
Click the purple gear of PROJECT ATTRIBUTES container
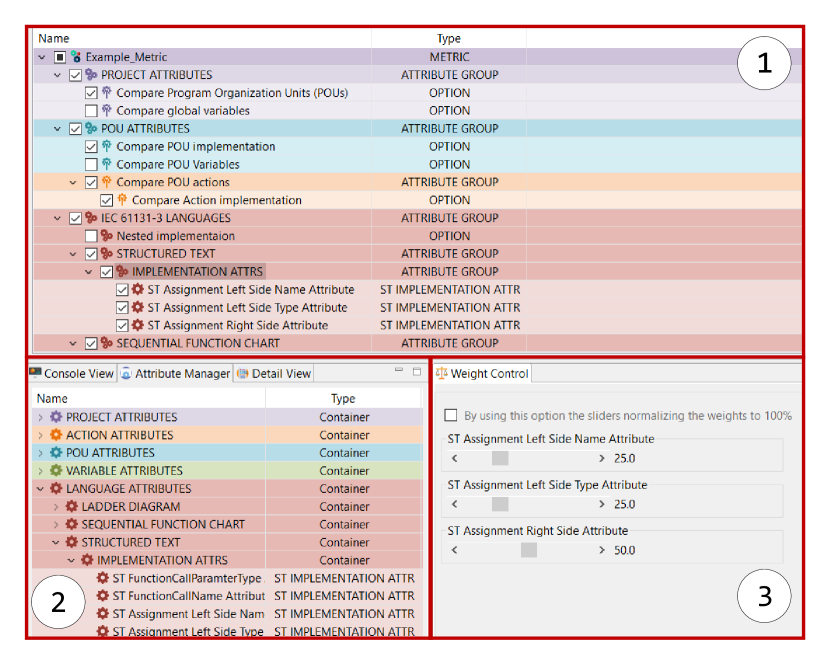click(x=56, y=417)
